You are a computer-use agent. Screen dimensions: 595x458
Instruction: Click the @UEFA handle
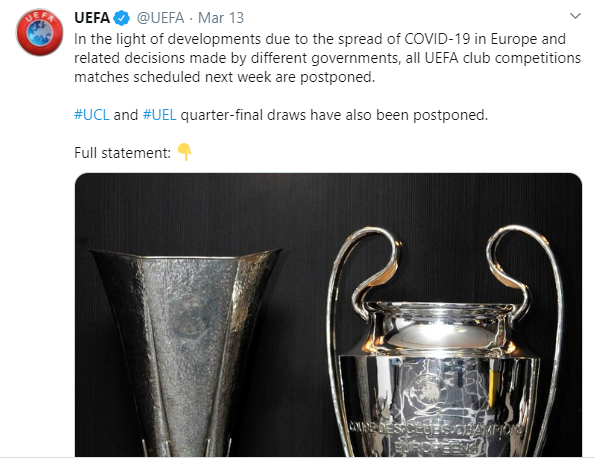160,18
